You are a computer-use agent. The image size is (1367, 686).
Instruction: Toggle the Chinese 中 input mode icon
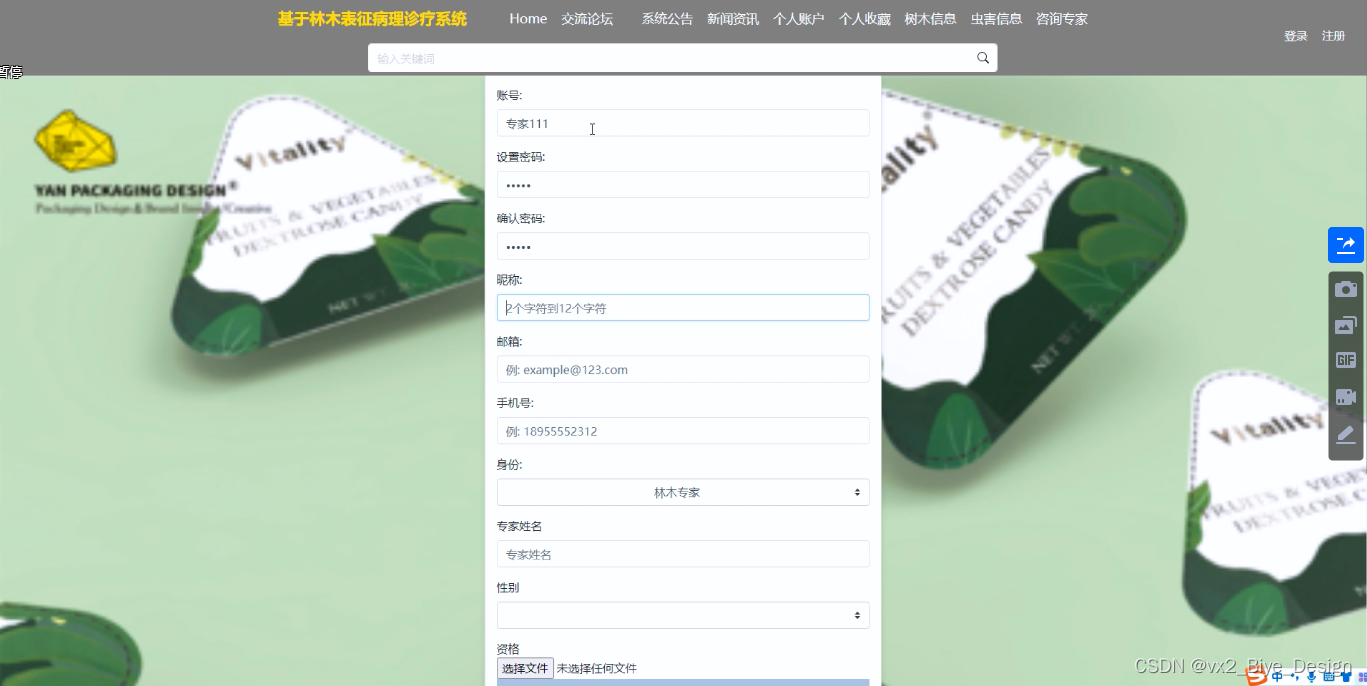pos(1277,677)
